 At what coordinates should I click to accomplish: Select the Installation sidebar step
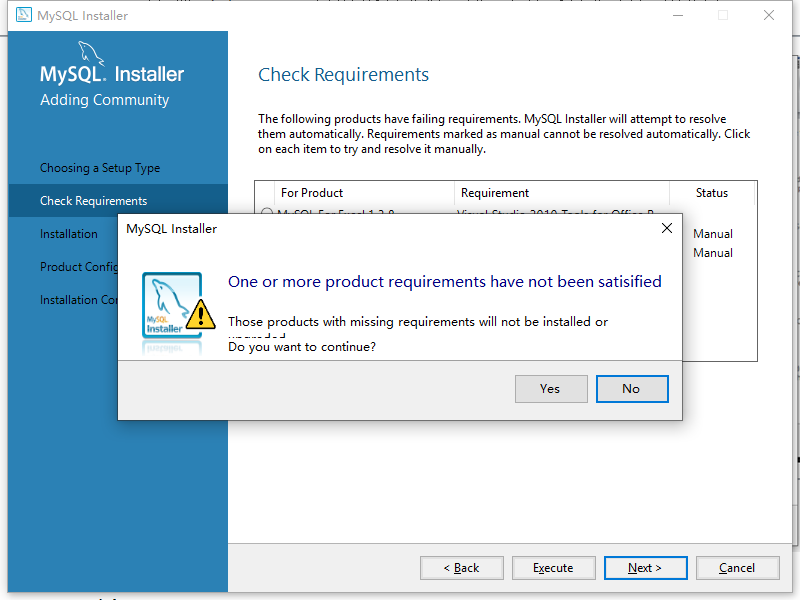pos(69,234)
